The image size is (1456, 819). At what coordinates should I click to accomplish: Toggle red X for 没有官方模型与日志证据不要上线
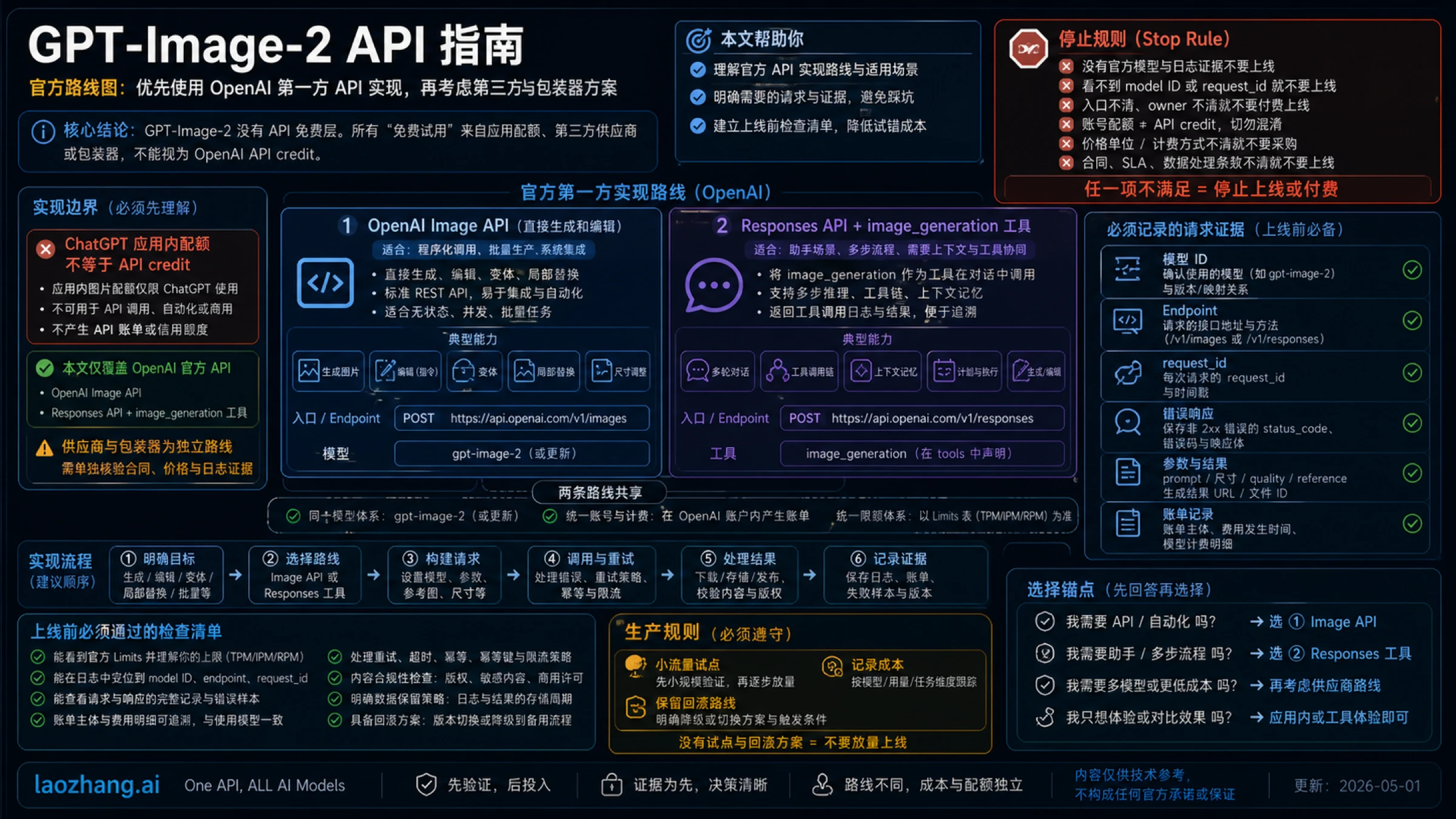(1066, 66)
